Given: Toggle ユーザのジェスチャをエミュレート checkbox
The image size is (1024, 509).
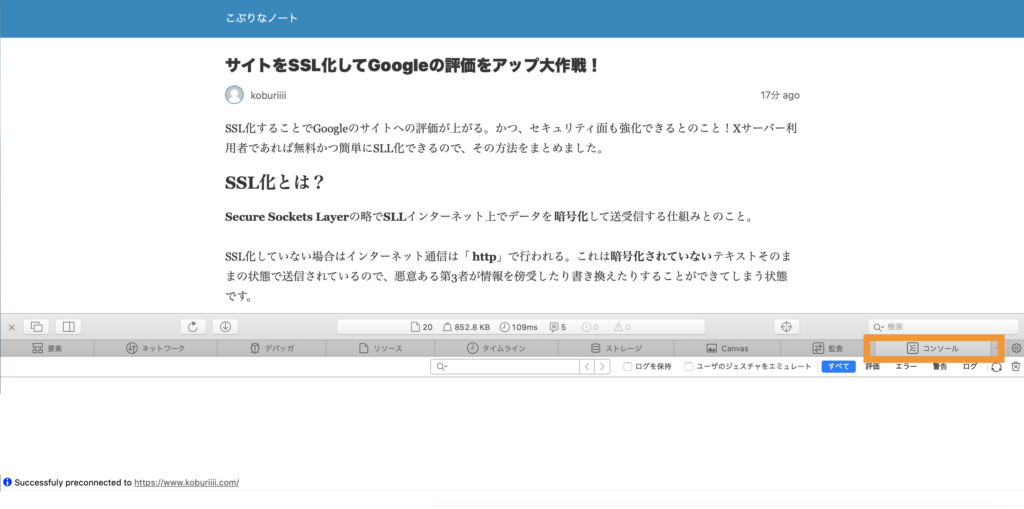Looking at the screenshot, I should 689,367.
